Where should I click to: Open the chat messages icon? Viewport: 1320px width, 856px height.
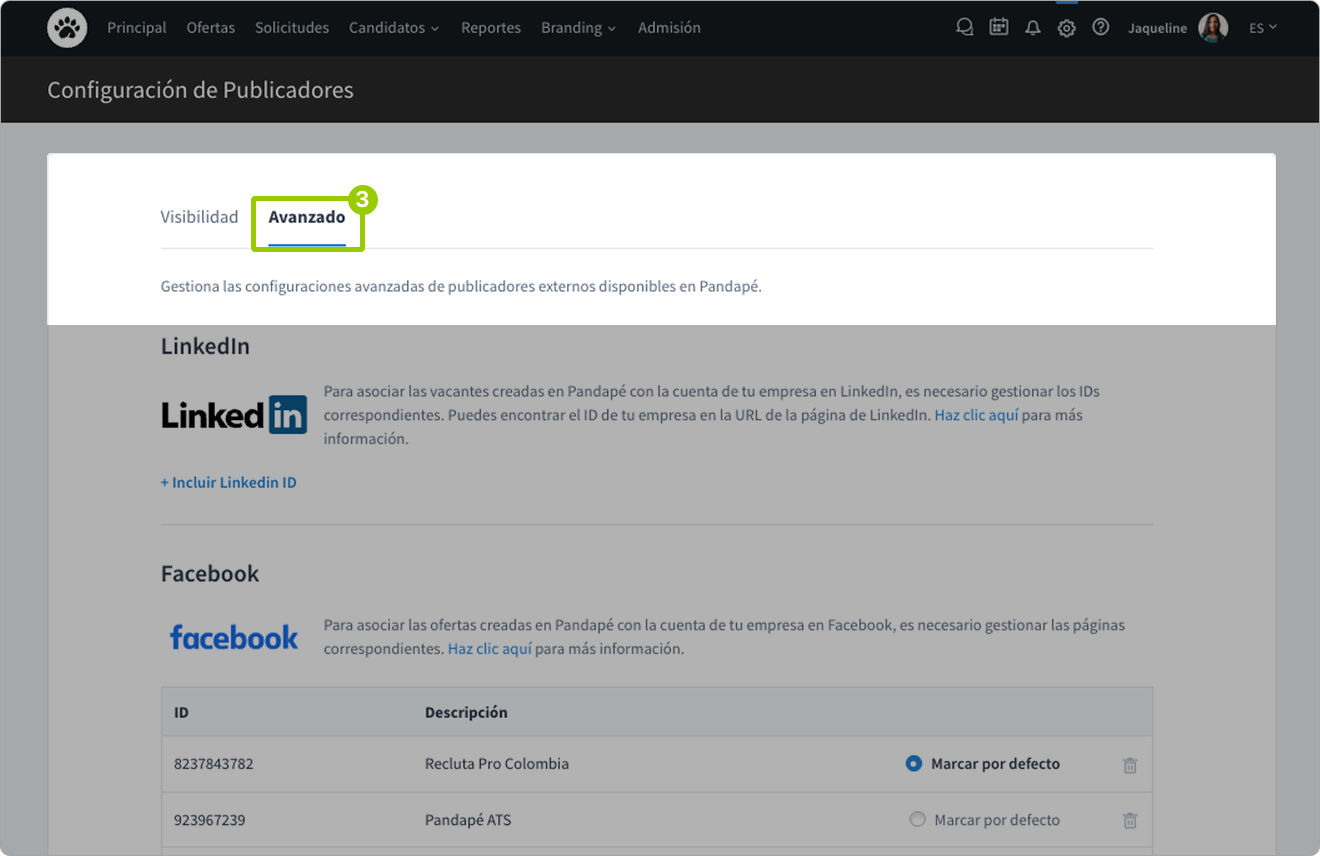tap(964, 27)
